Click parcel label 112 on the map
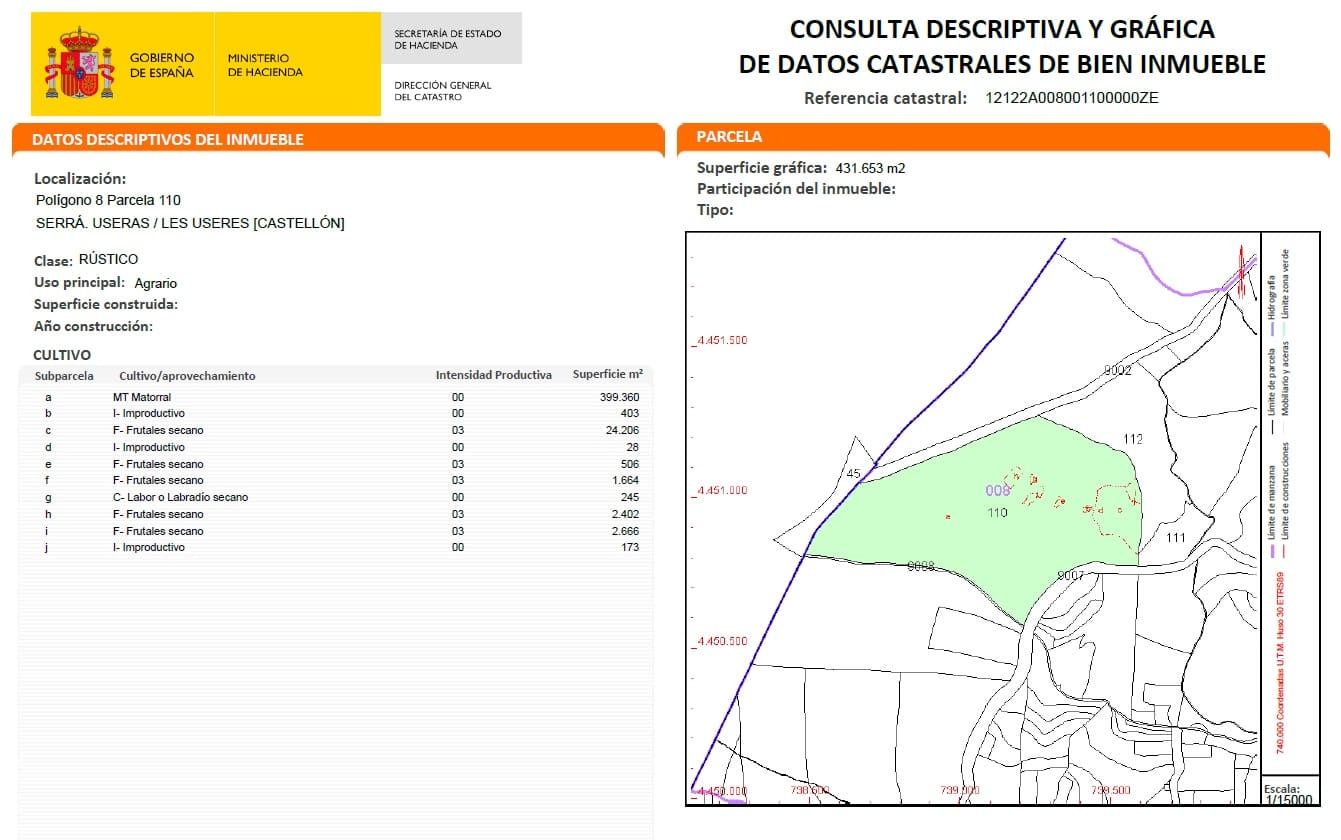The width and height of the screenshot is (1341, 840). click(1133, 439)
